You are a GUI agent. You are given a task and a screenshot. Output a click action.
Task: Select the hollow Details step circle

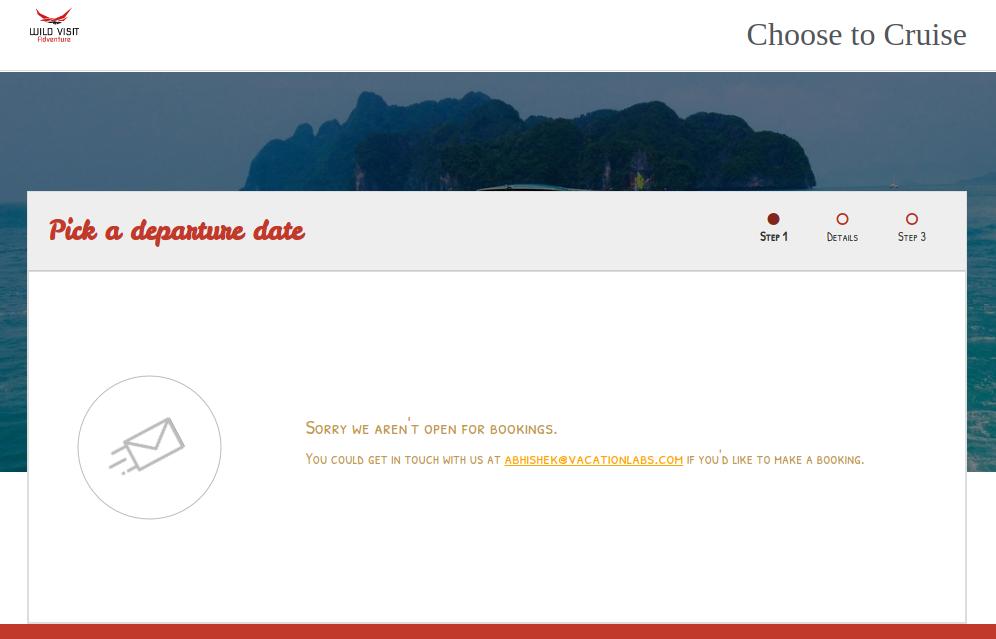point(842,219)
